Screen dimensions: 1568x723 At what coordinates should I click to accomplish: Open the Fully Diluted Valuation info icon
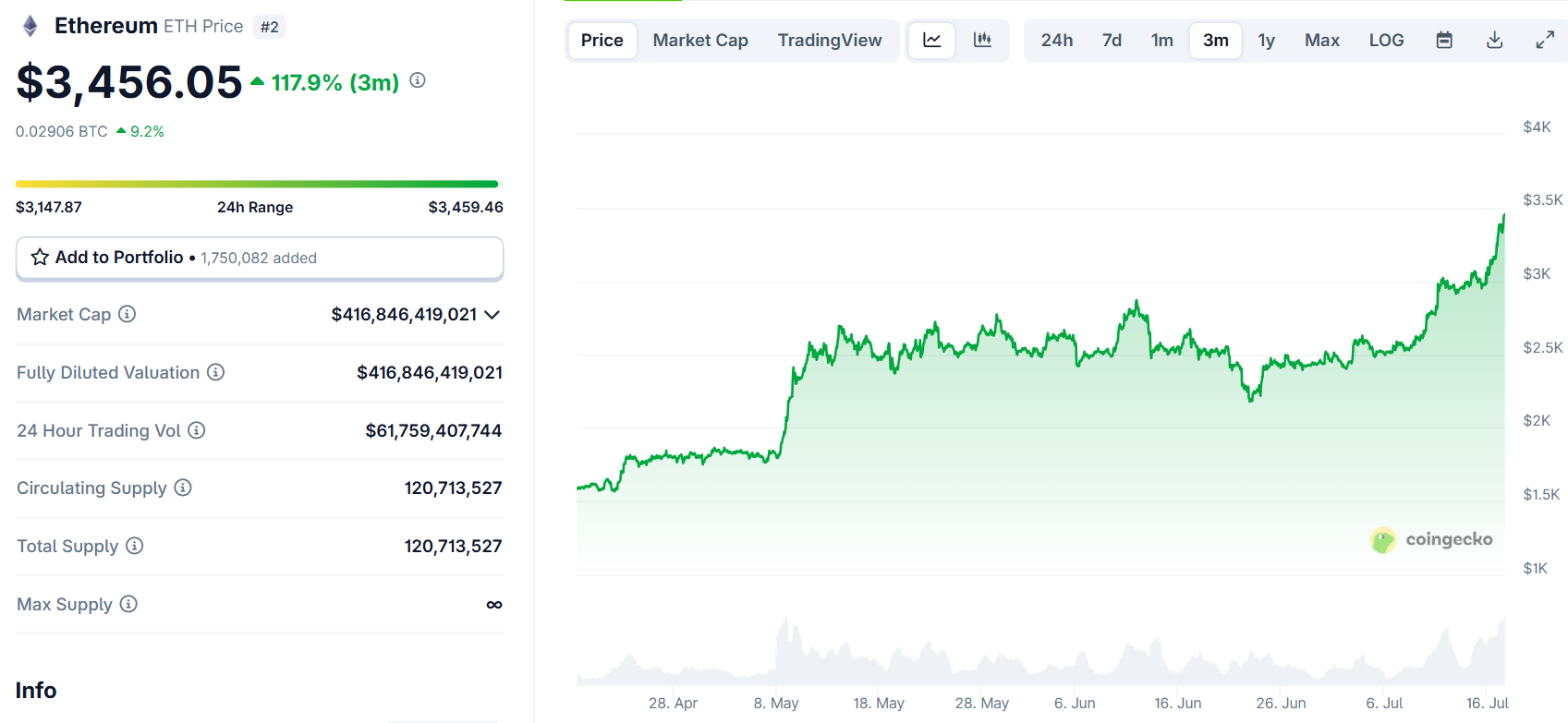point(215,372)
